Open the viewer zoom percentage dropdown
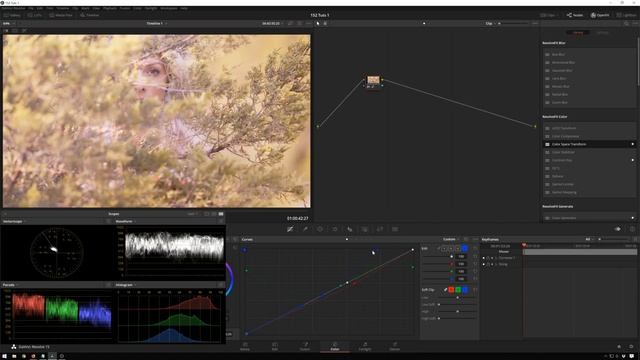Image resolution: width=640 pixels, height=360 pixels. point(8,24)
